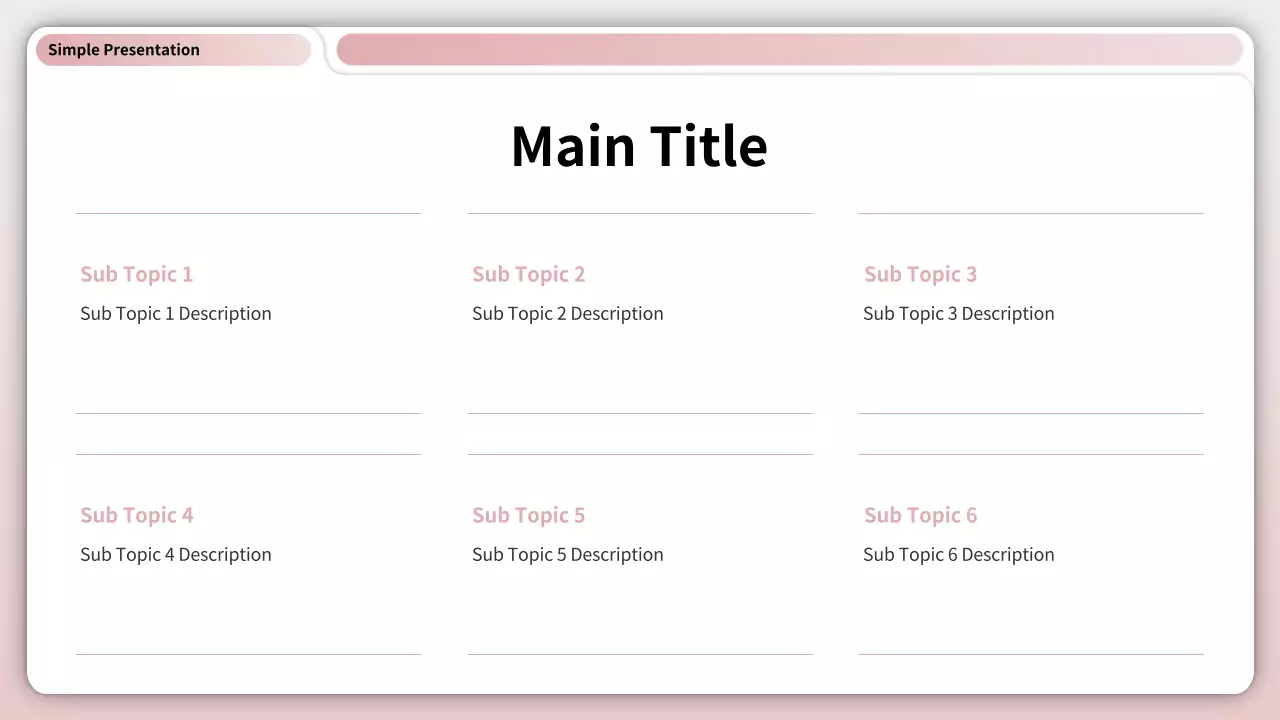The image size is (1280, 720).
Task: Click the Sub Topic 3 heading
Action: point(920,274)
